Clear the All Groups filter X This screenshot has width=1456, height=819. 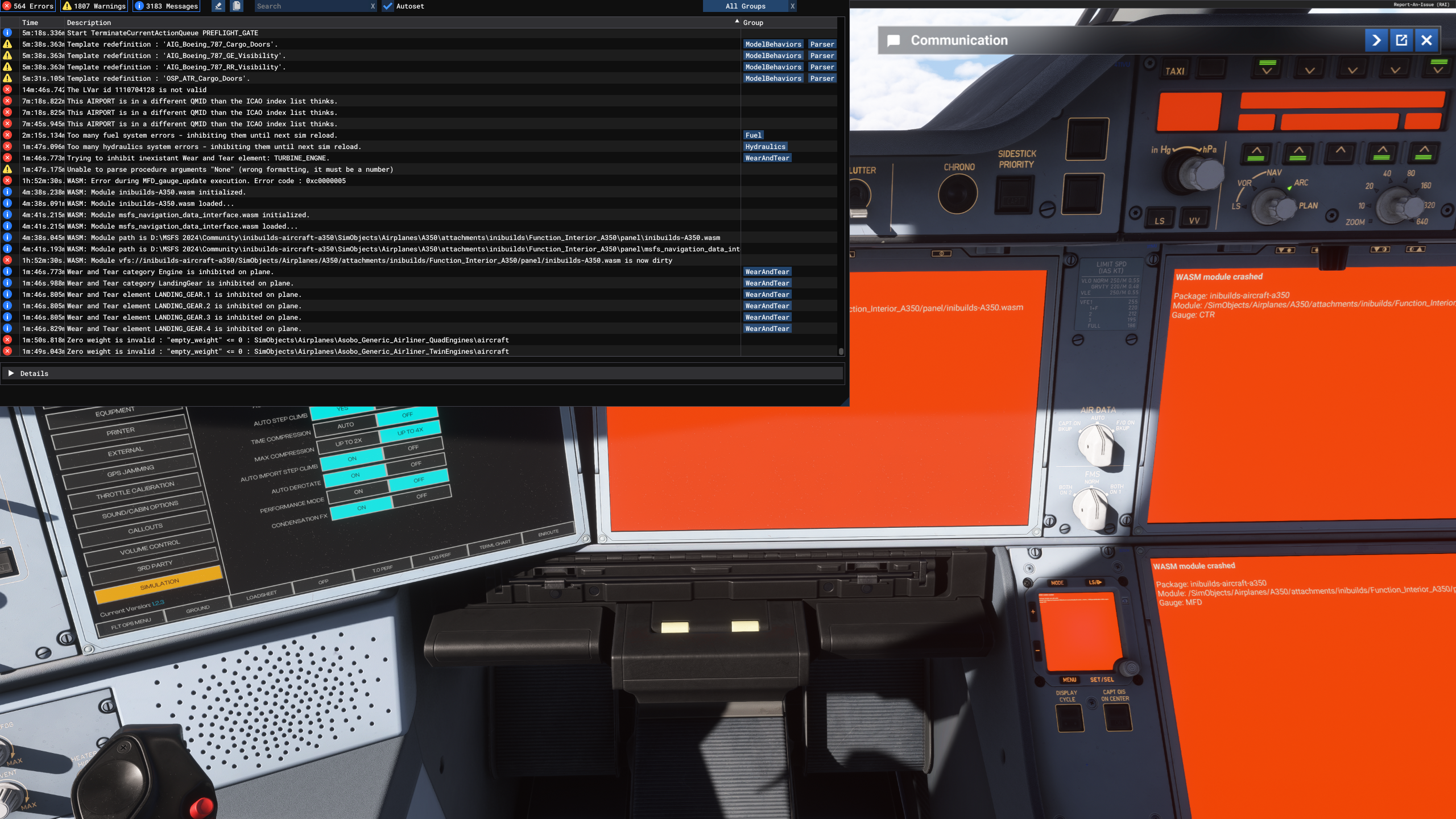click(792, 6)
